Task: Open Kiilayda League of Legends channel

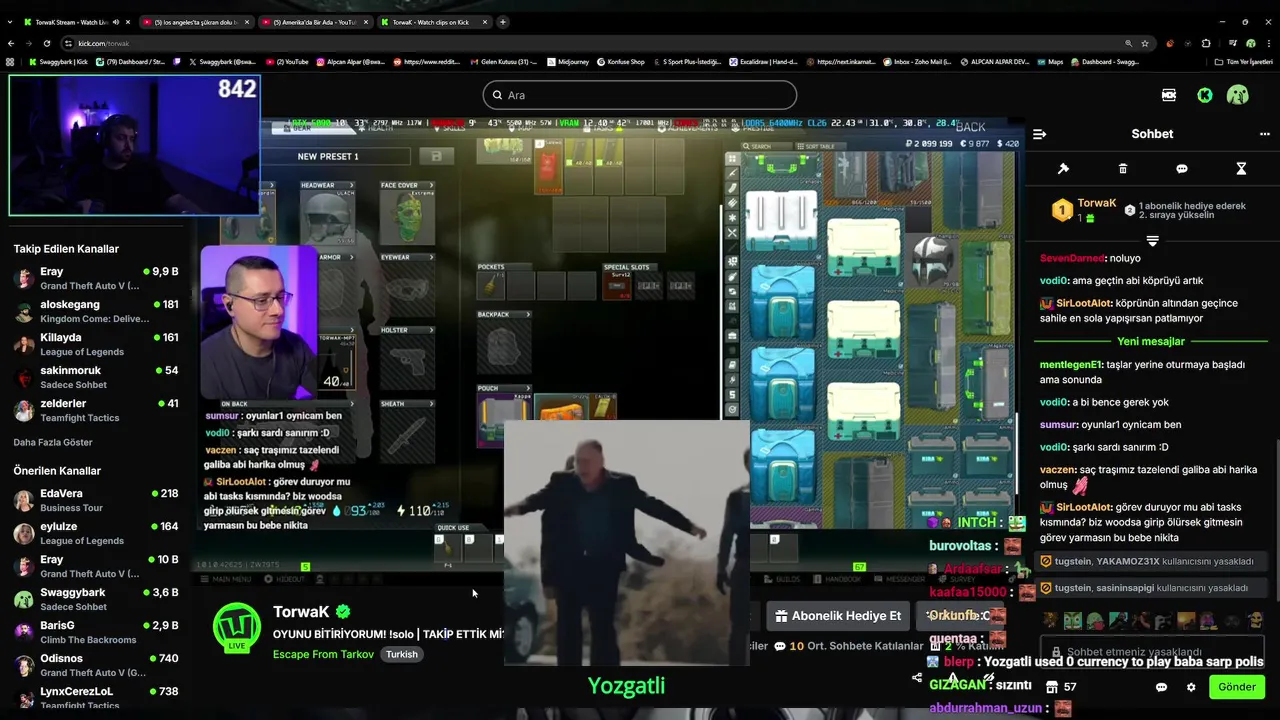Action: tap(96, 344)
